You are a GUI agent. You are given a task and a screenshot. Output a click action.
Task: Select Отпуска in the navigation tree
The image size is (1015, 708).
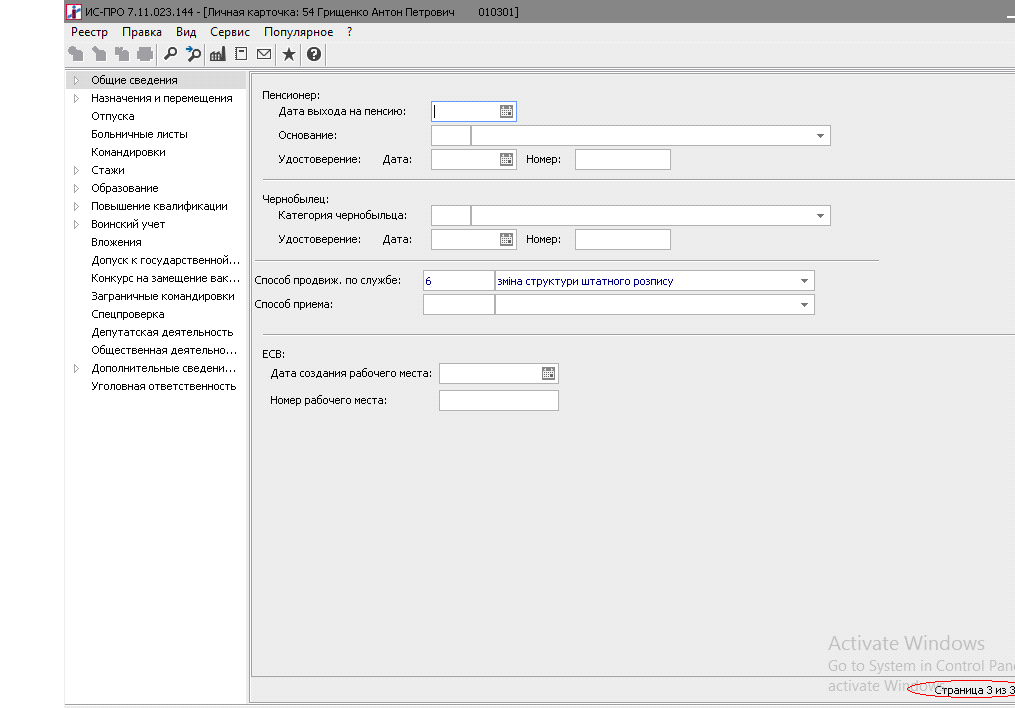113,116
